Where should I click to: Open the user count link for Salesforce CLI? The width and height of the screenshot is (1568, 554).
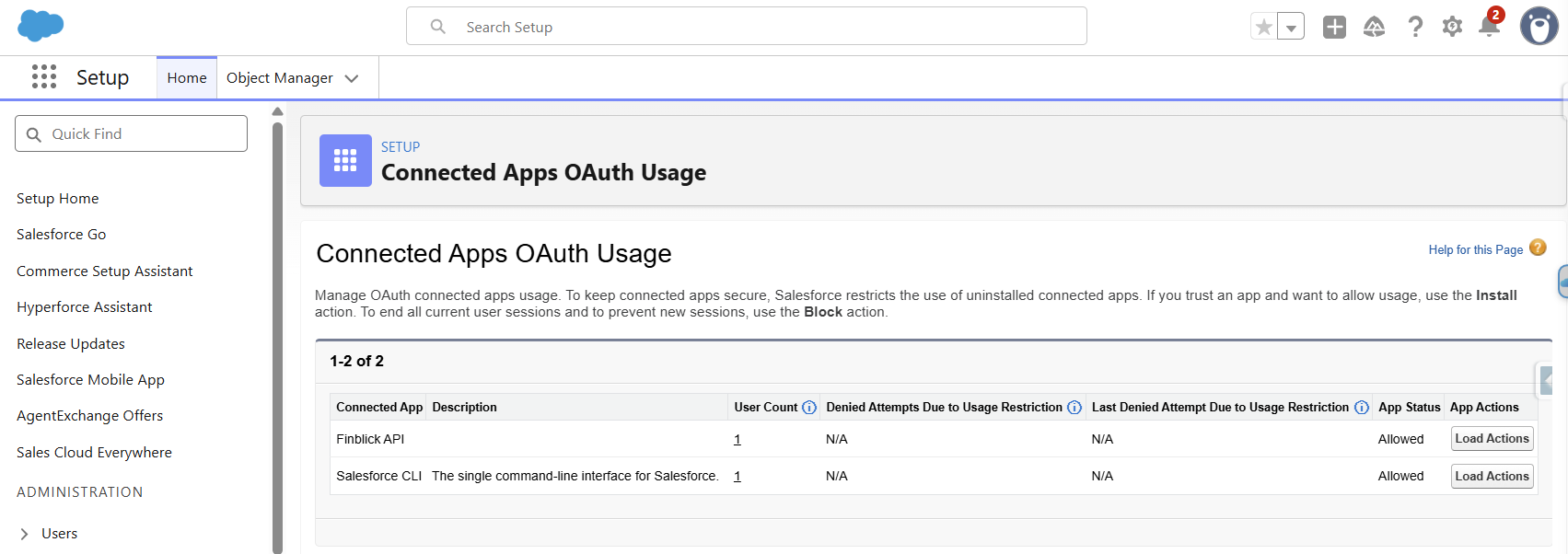pos(738,476)
